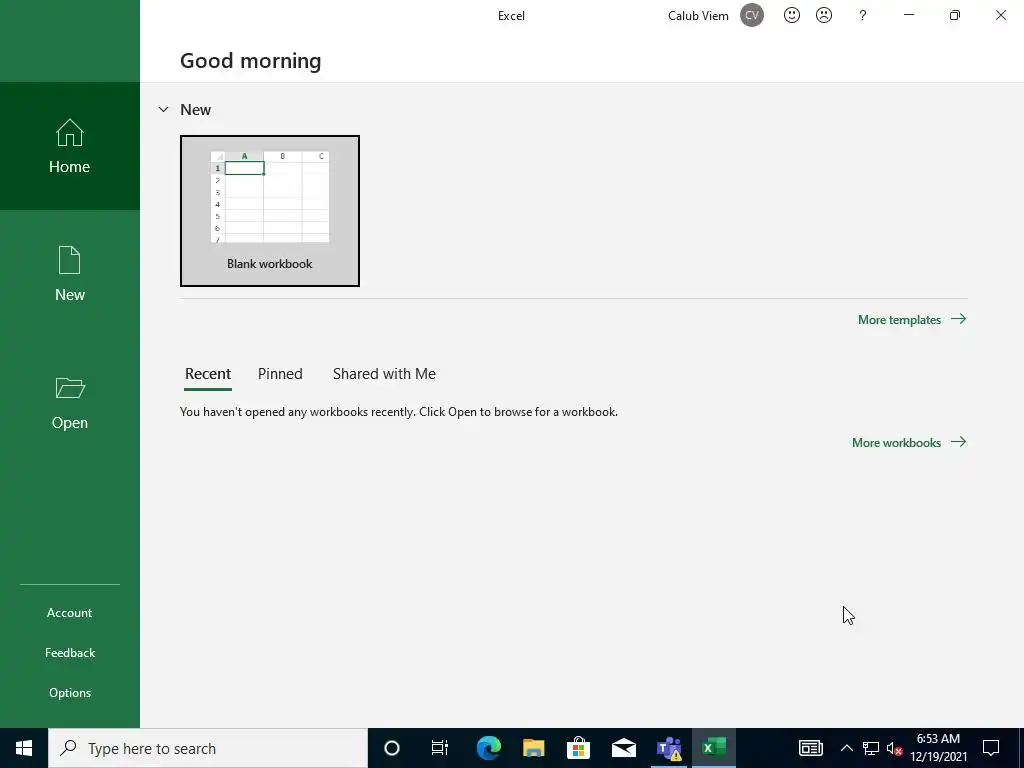Select Excel icon on taskbar
The height and width of the screenshot is (768, 1024).
click(714, 748)
